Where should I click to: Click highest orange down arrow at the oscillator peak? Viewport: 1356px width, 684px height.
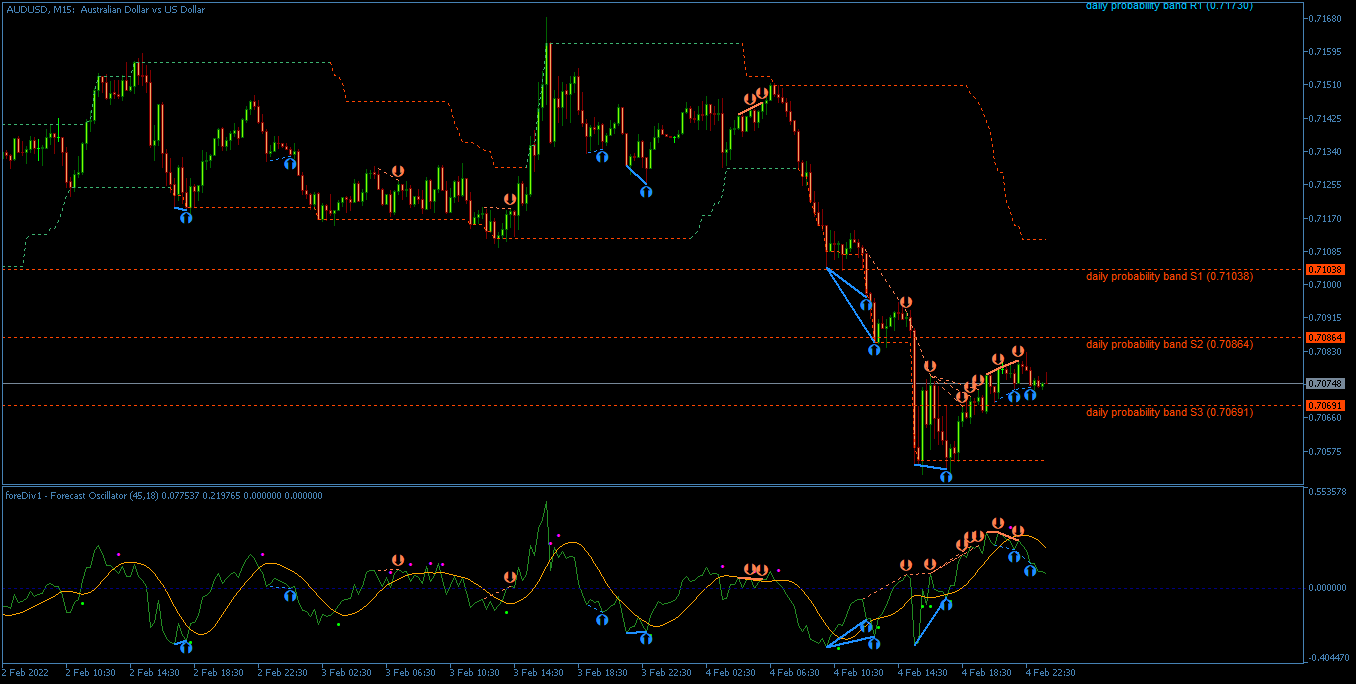(x=998, y=523)
